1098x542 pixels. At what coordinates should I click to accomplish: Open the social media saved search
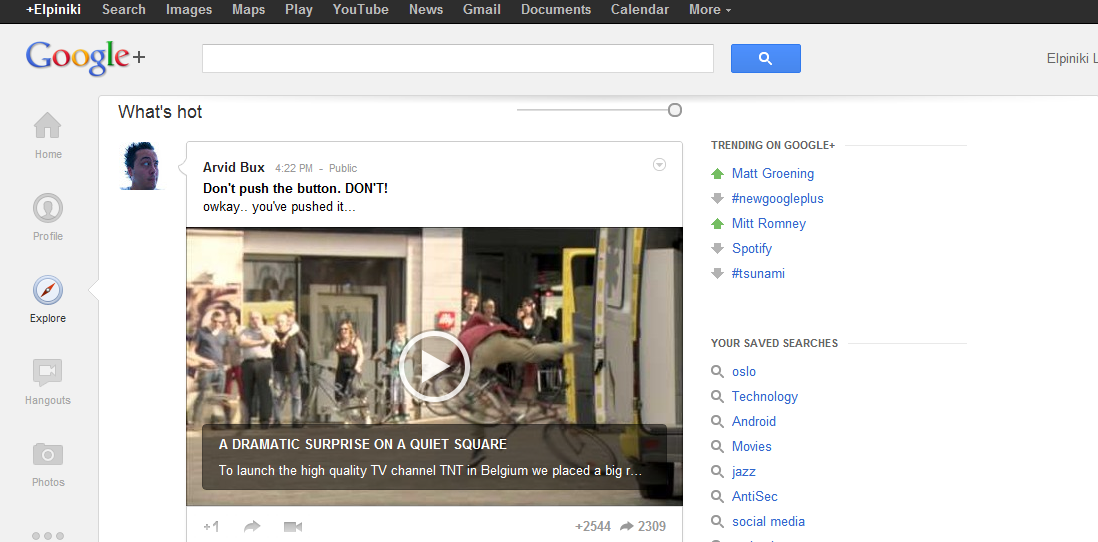click(x=768, y=522)
